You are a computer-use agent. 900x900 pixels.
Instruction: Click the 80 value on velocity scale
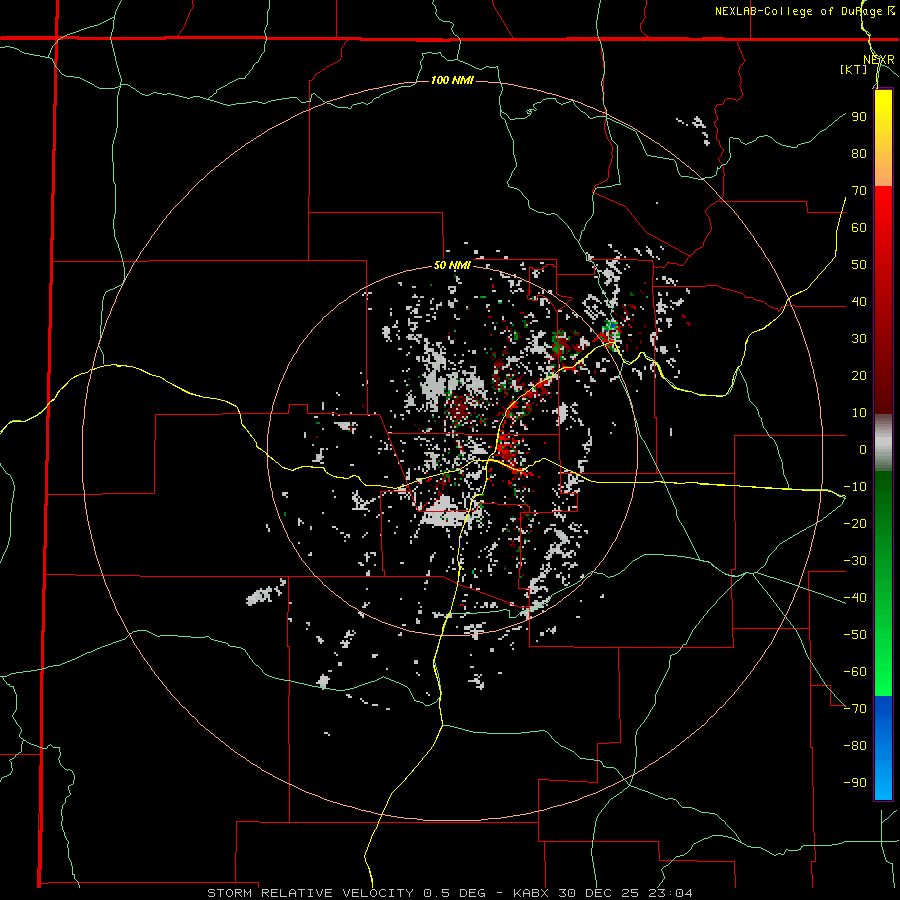click(859, 153)
